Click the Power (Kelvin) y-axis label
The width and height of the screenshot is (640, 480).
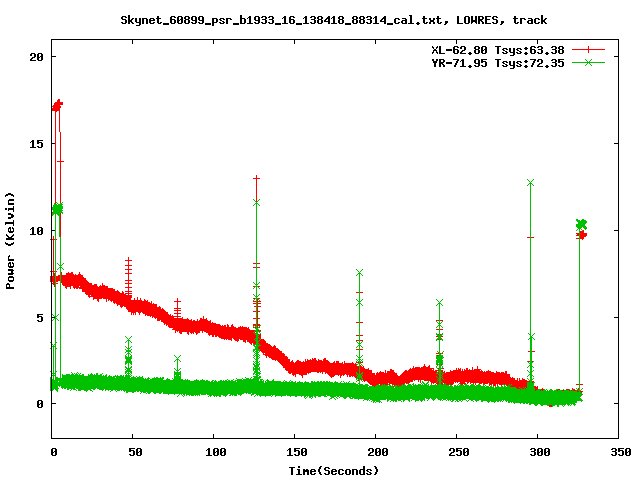pyautogui.click(x=10, y=241)
